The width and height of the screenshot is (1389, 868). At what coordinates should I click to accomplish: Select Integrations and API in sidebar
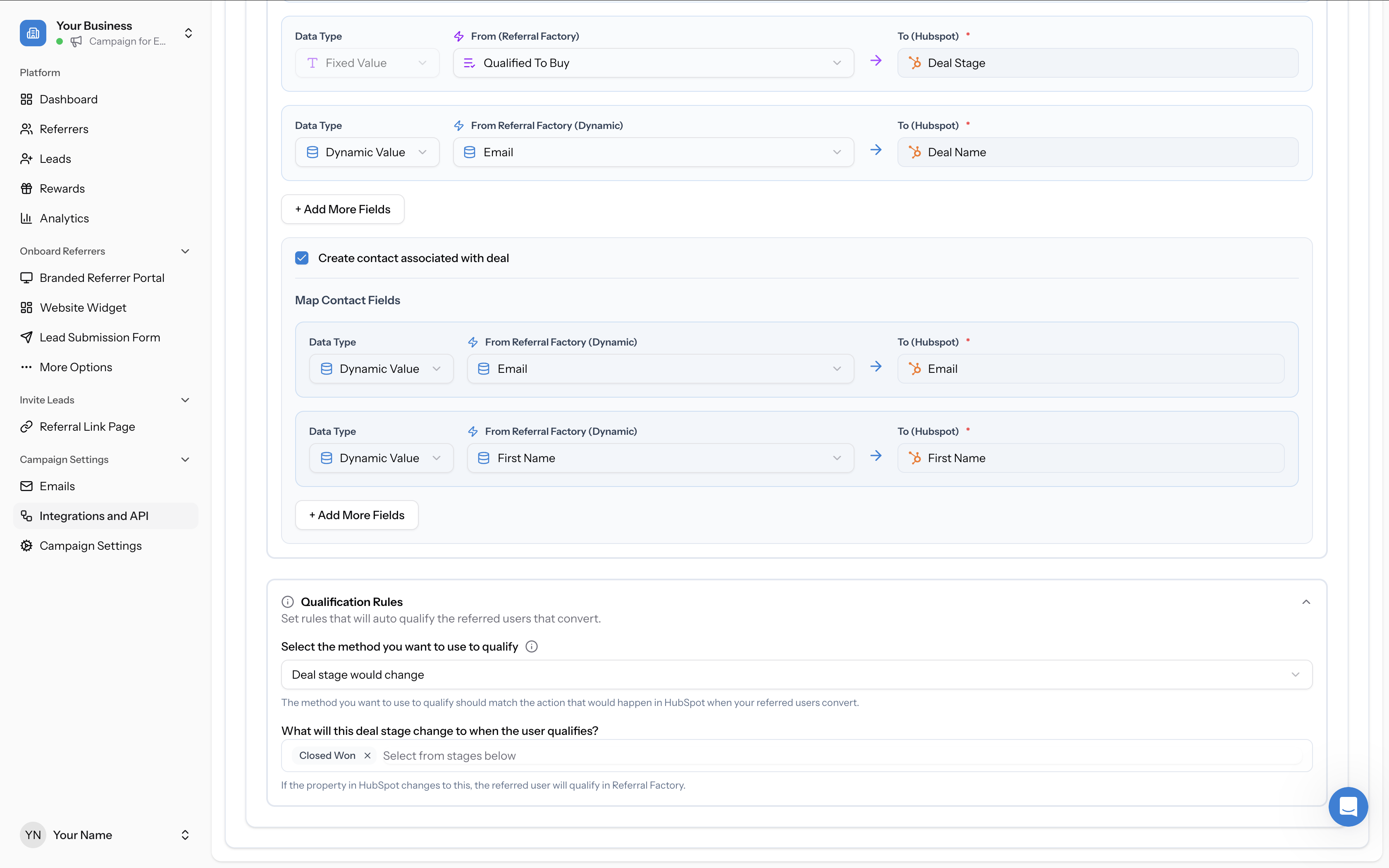(x=94, y=515)
